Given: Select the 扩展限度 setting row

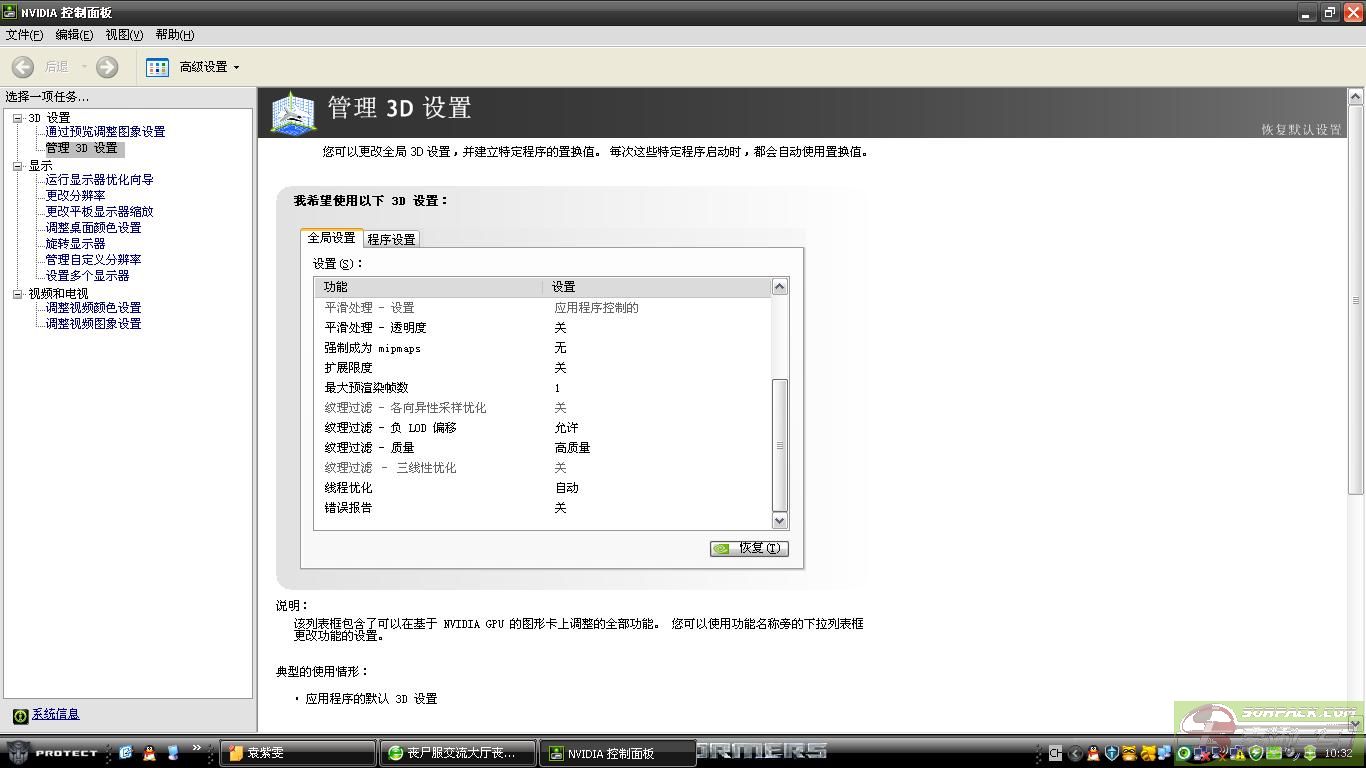Looking at the screenshot, I should coord(543,368).
